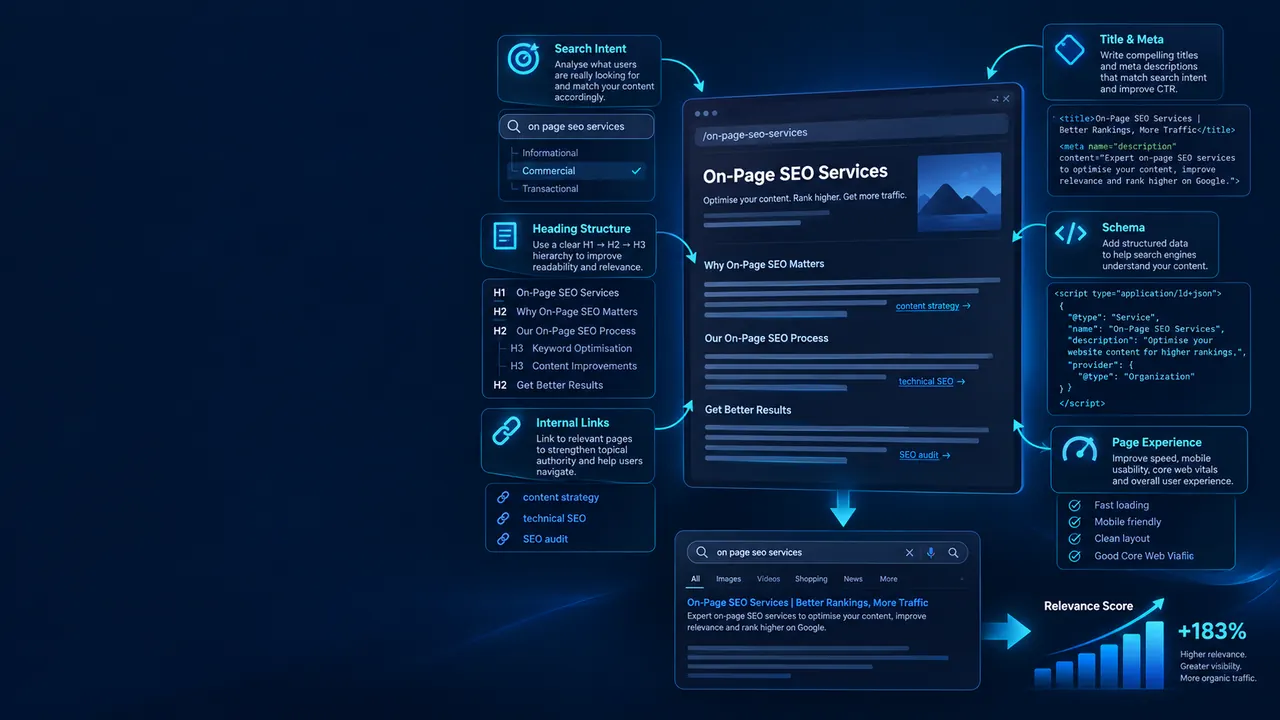
Task: Click the /on-page-seo-services URL bar
Action: (852, 133)
